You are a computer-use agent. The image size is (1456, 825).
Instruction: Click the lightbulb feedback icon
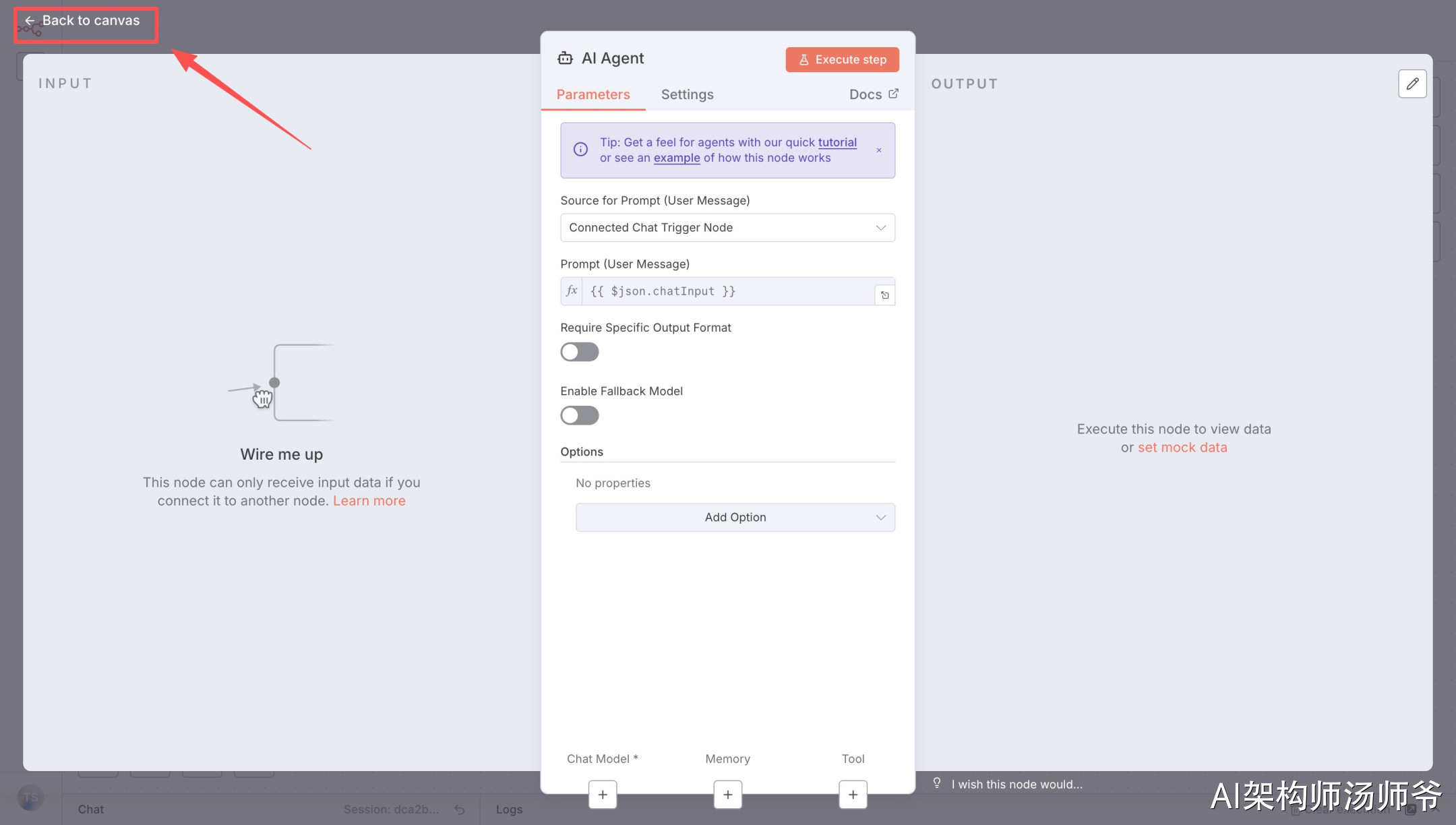(937, 783)
